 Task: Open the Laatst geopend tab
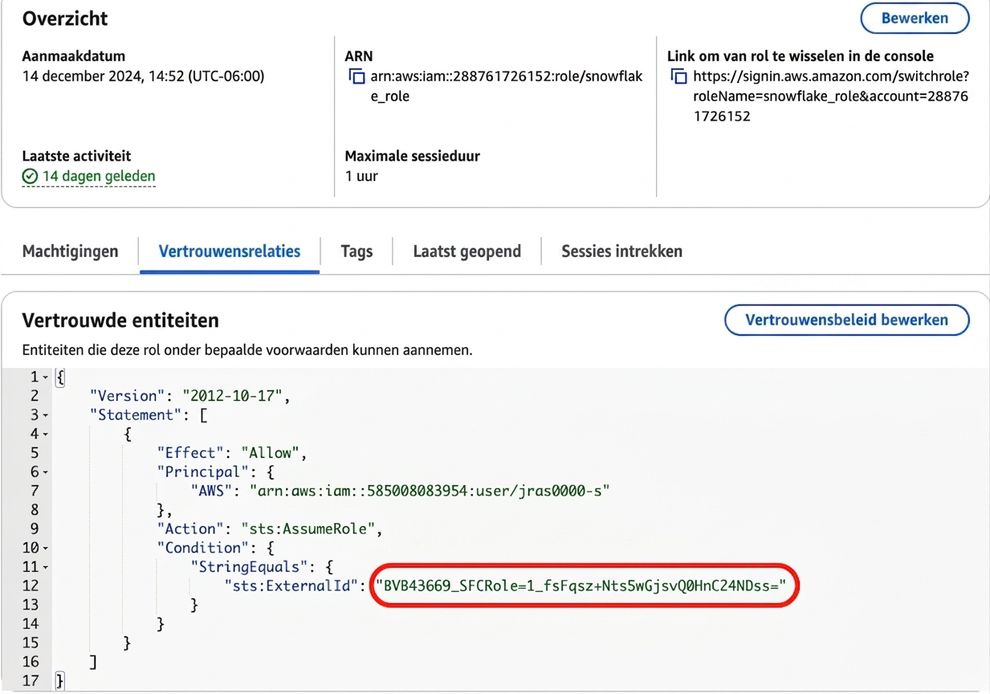pos(467,251)
